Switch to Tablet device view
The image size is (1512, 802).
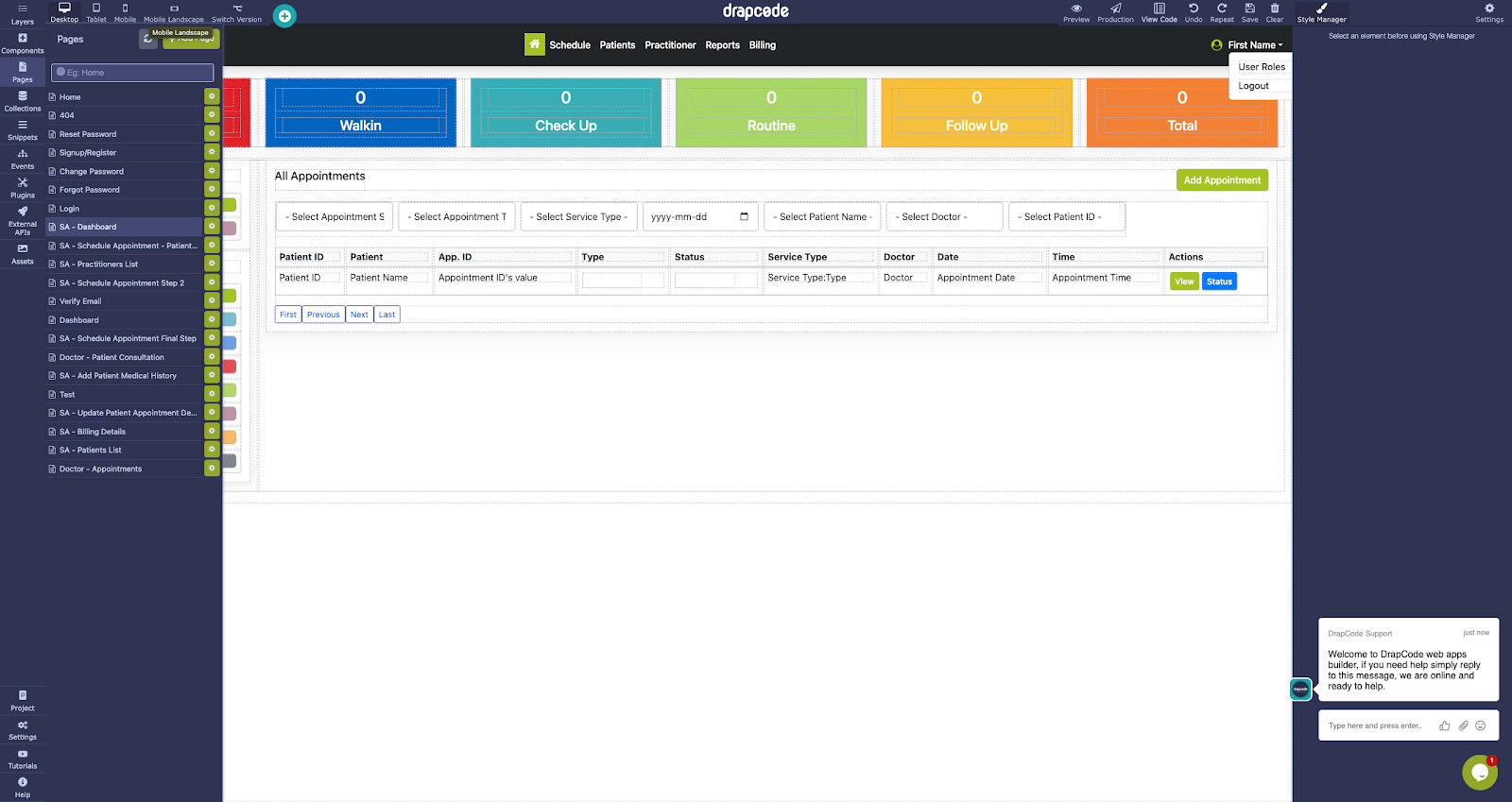click(x=96, y=12)
